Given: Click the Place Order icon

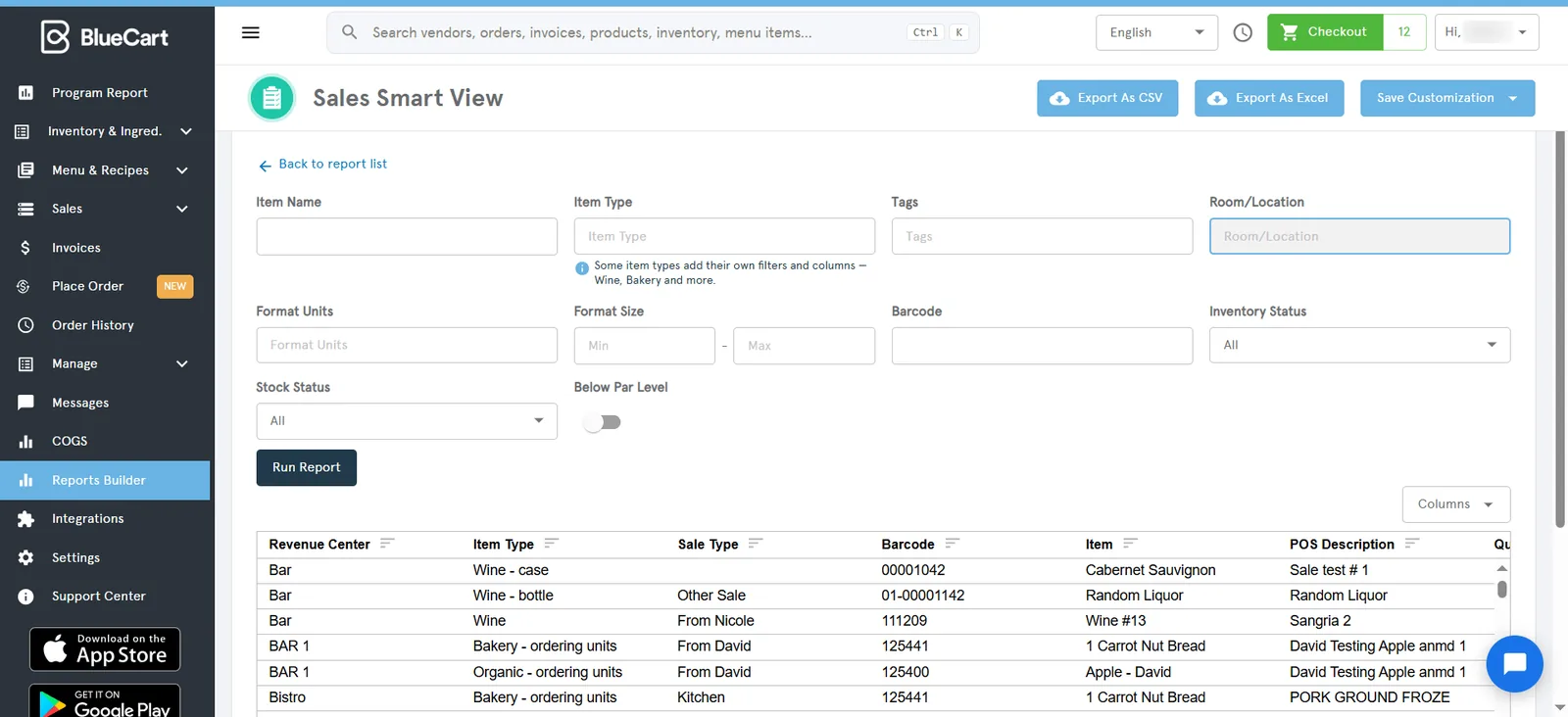Looking at the screenshot, I should click(24, 287).
